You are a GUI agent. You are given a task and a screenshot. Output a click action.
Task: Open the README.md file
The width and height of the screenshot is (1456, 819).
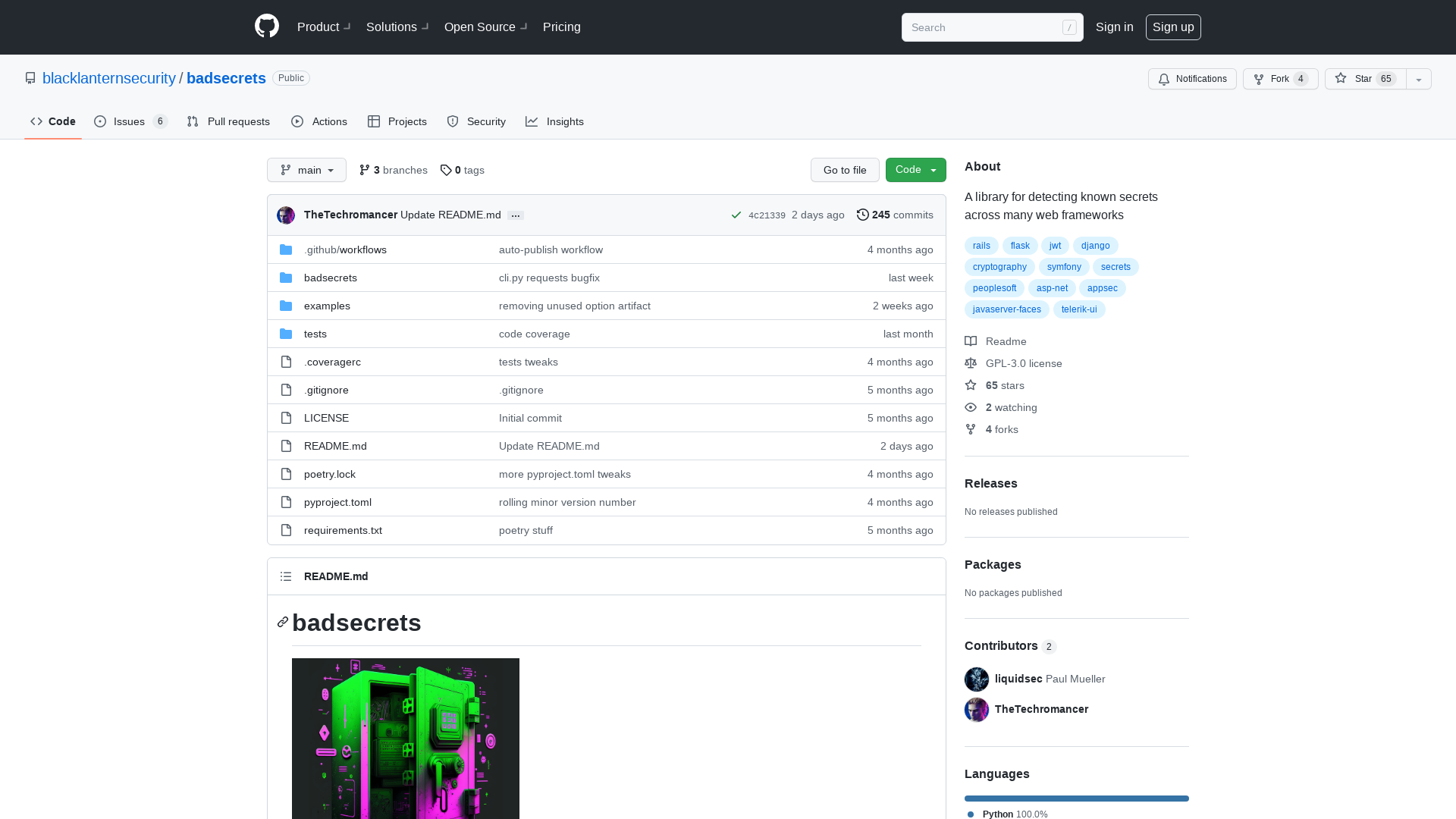point(335,446)
